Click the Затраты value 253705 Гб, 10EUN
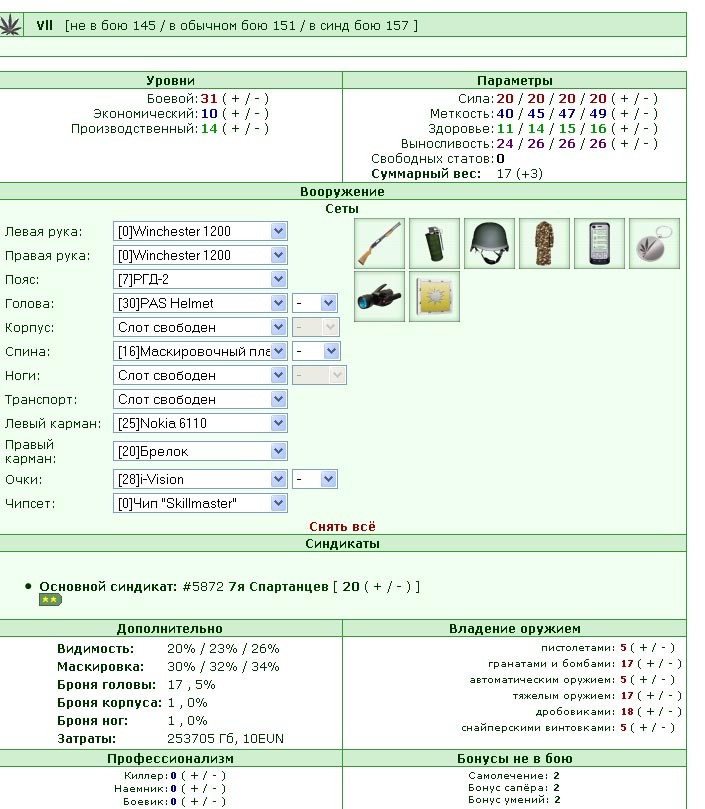The width and height of the screenshot is (705, 809). pyautogui.click(x=226, y=739)
